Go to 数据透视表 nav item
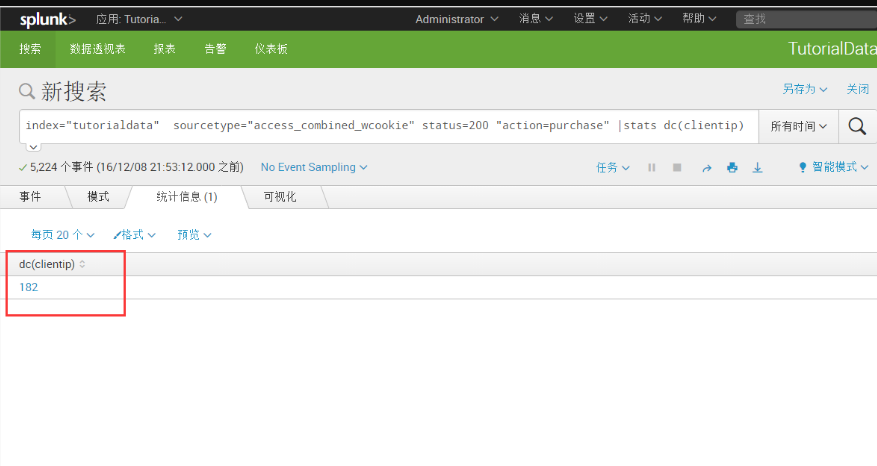 (x=97, y=49)
